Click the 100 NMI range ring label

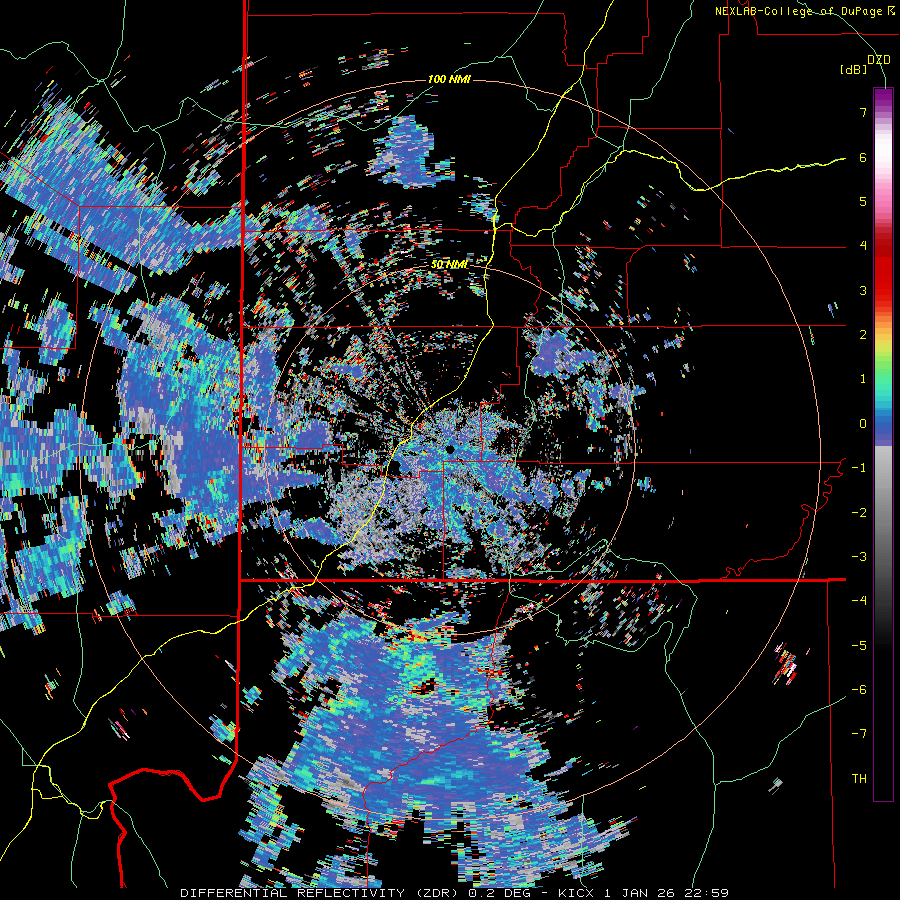(449, 79)
